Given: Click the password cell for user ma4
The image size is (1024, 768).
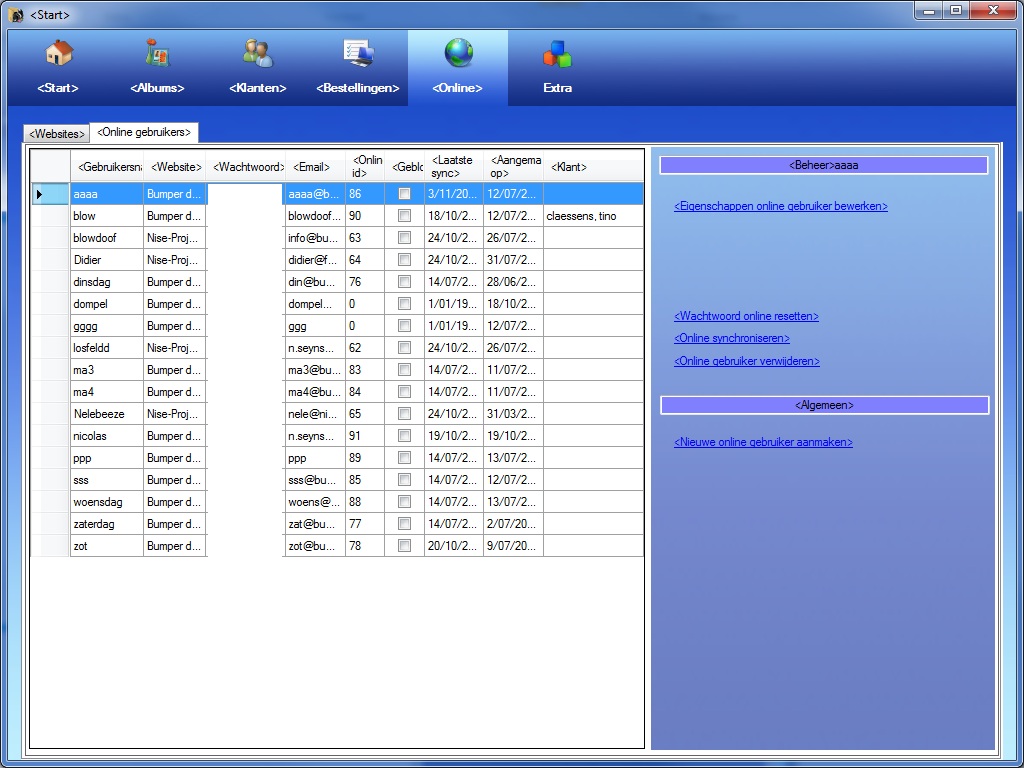Looking at the screenshot, I should click(x=246, y=392).
